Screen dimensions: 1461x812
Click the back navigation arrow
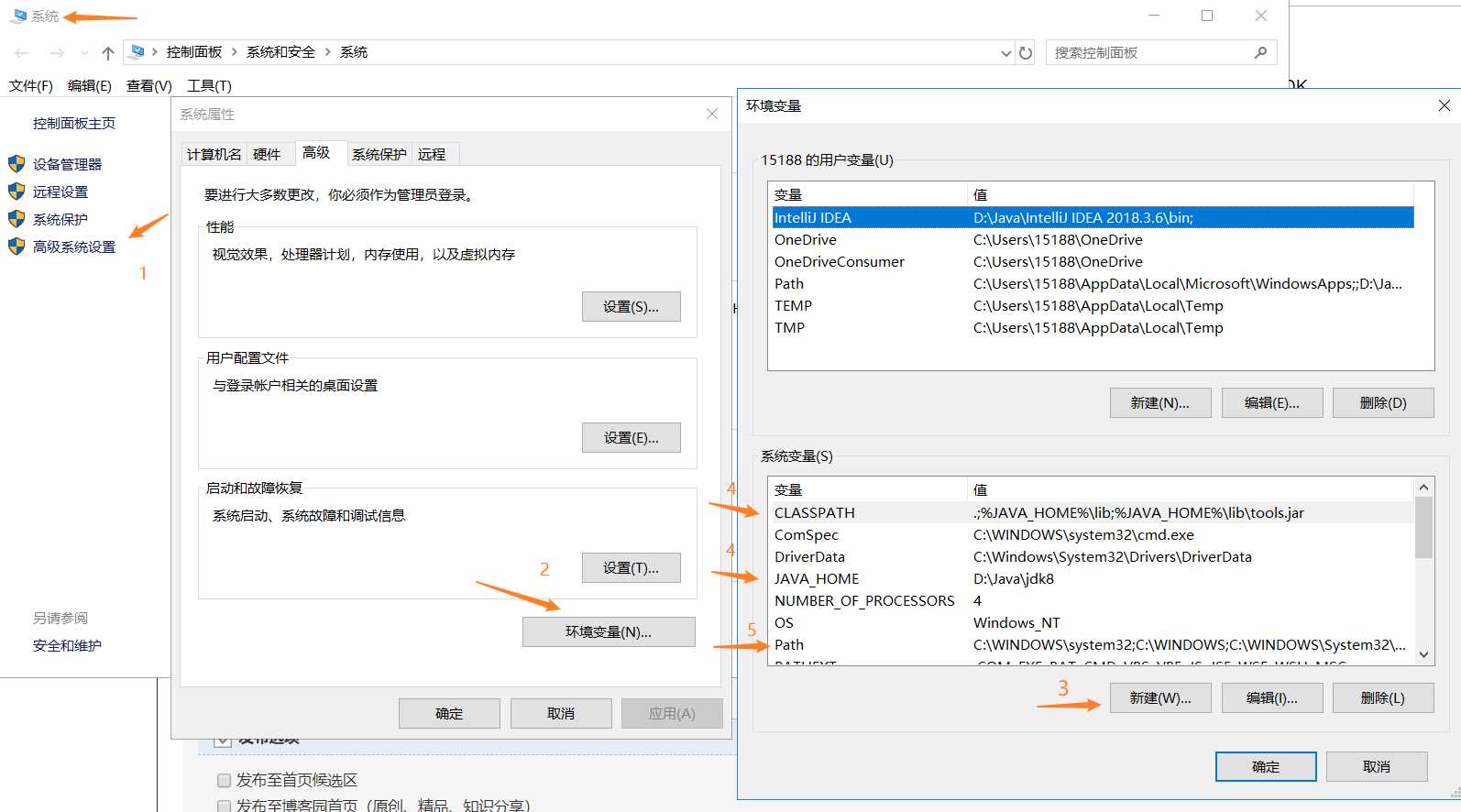click(22, 53)
